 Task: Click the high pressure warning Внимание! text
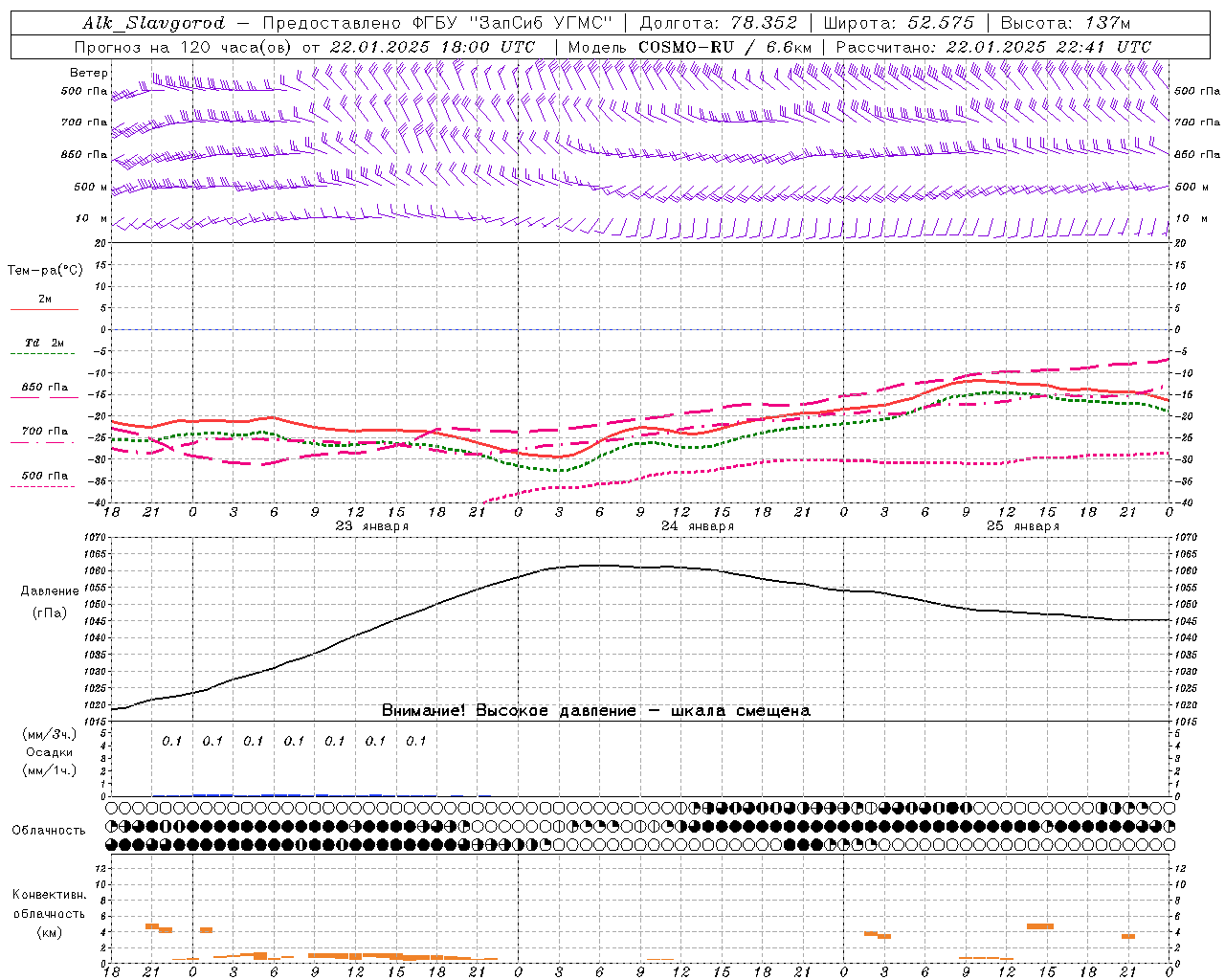[x=595, y=711]
